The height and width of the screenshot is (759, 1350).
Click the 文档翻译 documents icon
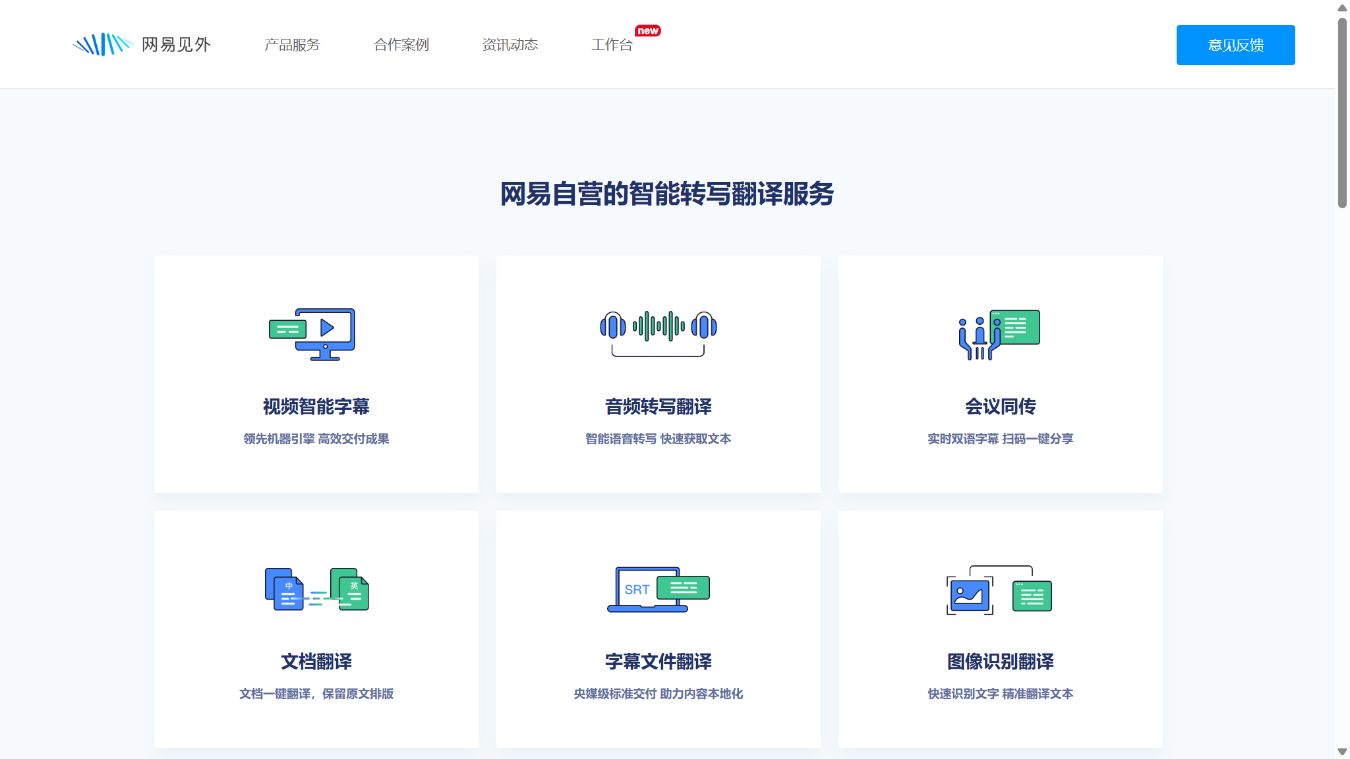coord(317,589)
